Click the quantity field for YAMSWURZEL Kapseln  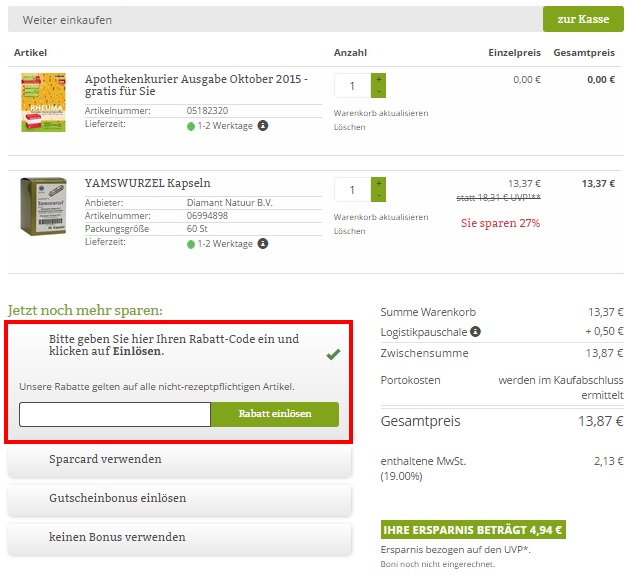pyautogui.click(x=352, y=190)
